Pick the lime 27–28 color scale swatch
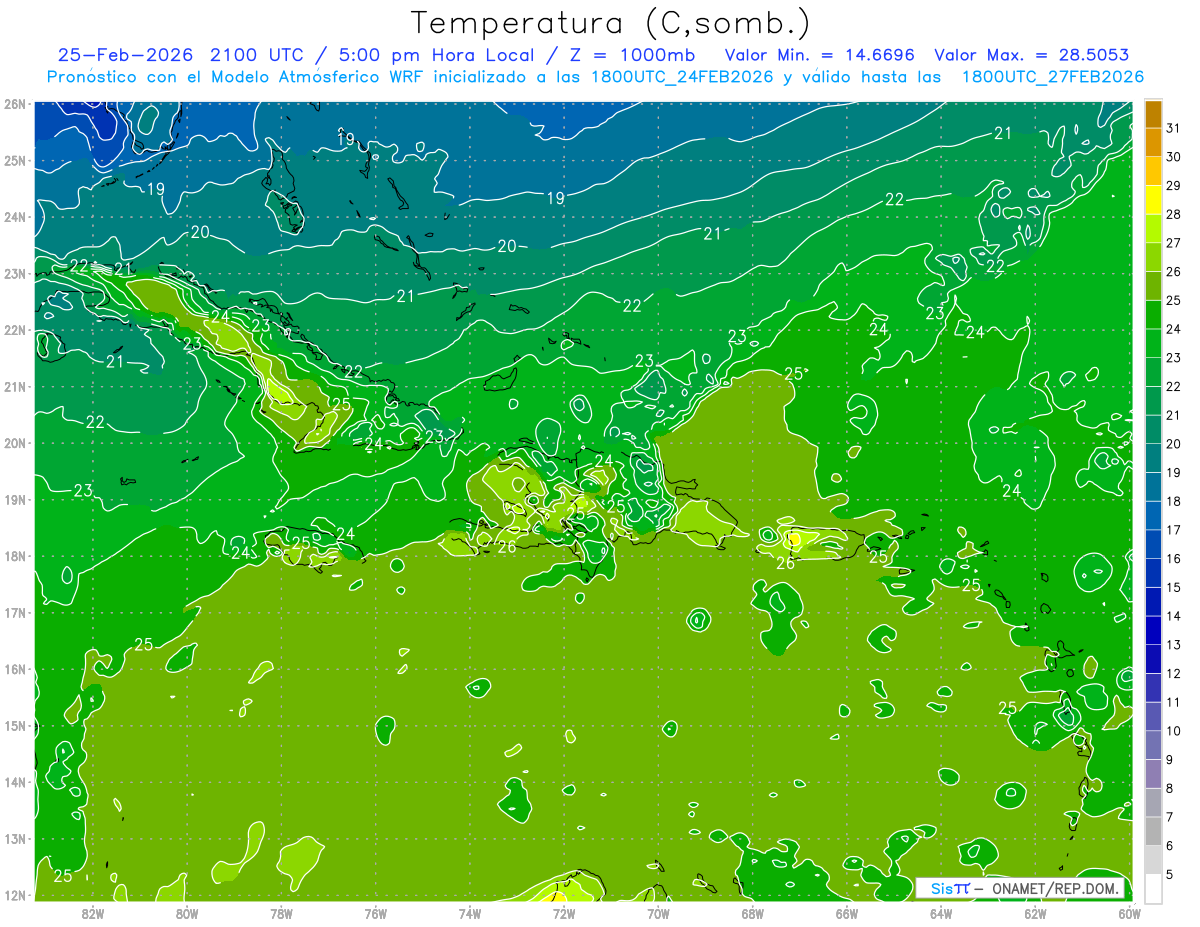Image resolution: width=1200 pixels, height=927 pixels. pos(1152,228)
